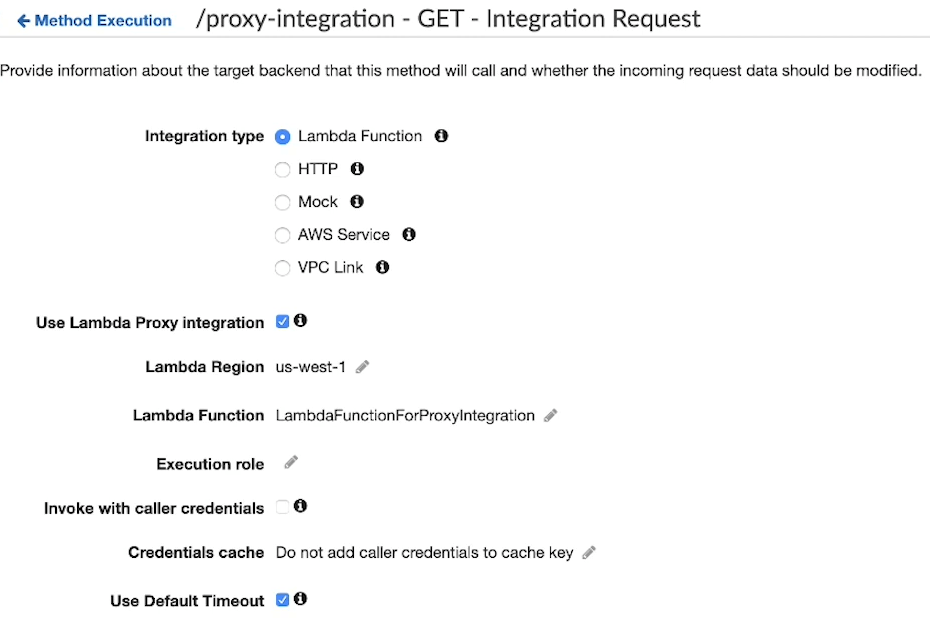This screenshot has height=618, width=930.
Task: Open the AWS Service info icon
Action: point(408,235)
